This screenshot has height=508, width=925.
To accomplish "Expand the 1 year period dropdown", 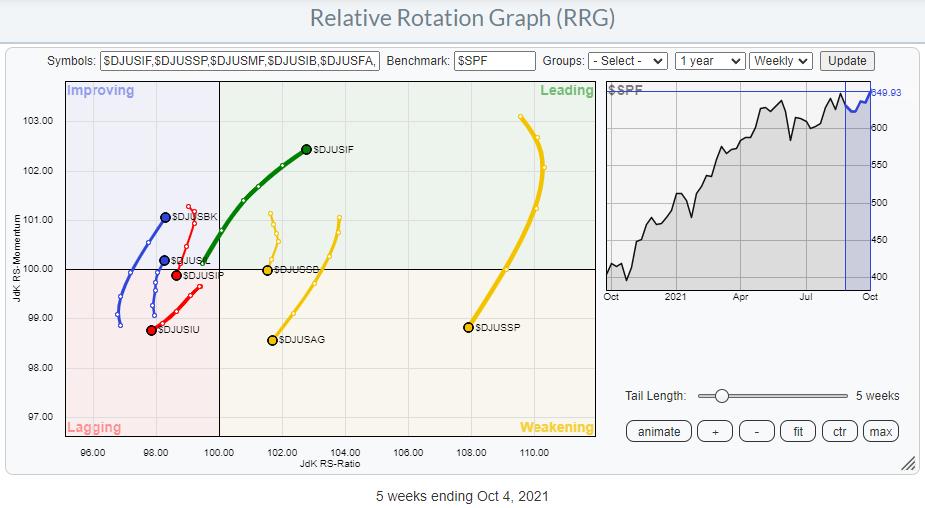I will [709, 61].
